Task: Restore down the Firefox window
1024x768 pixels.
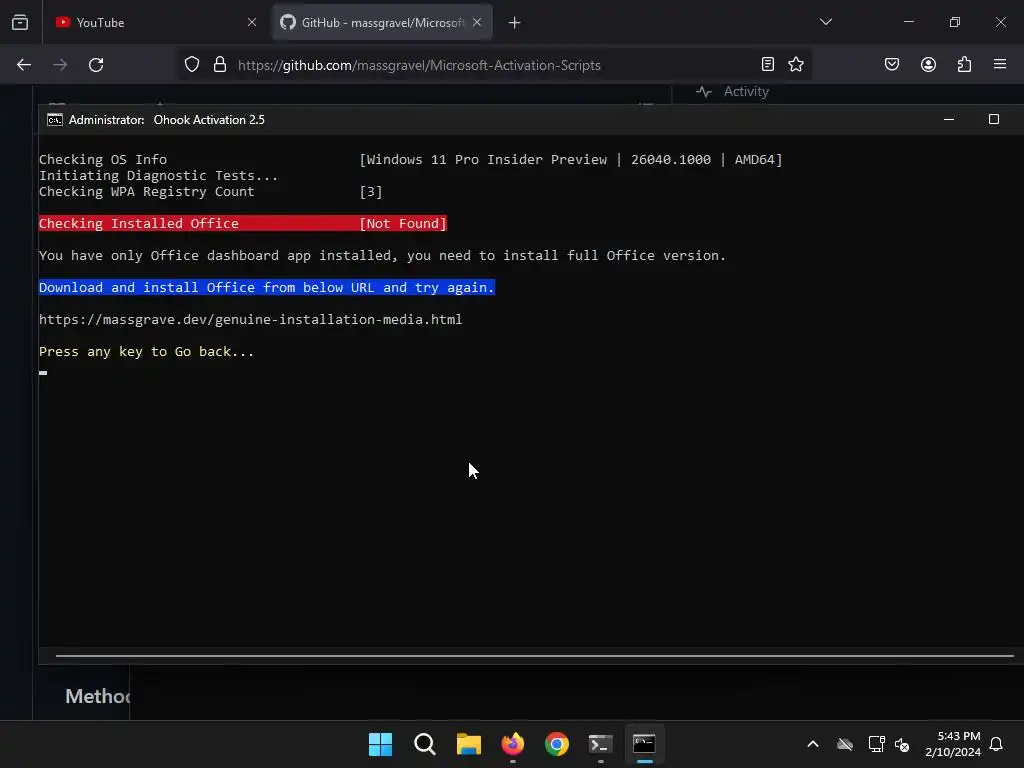Action: [x=955, y=22]
